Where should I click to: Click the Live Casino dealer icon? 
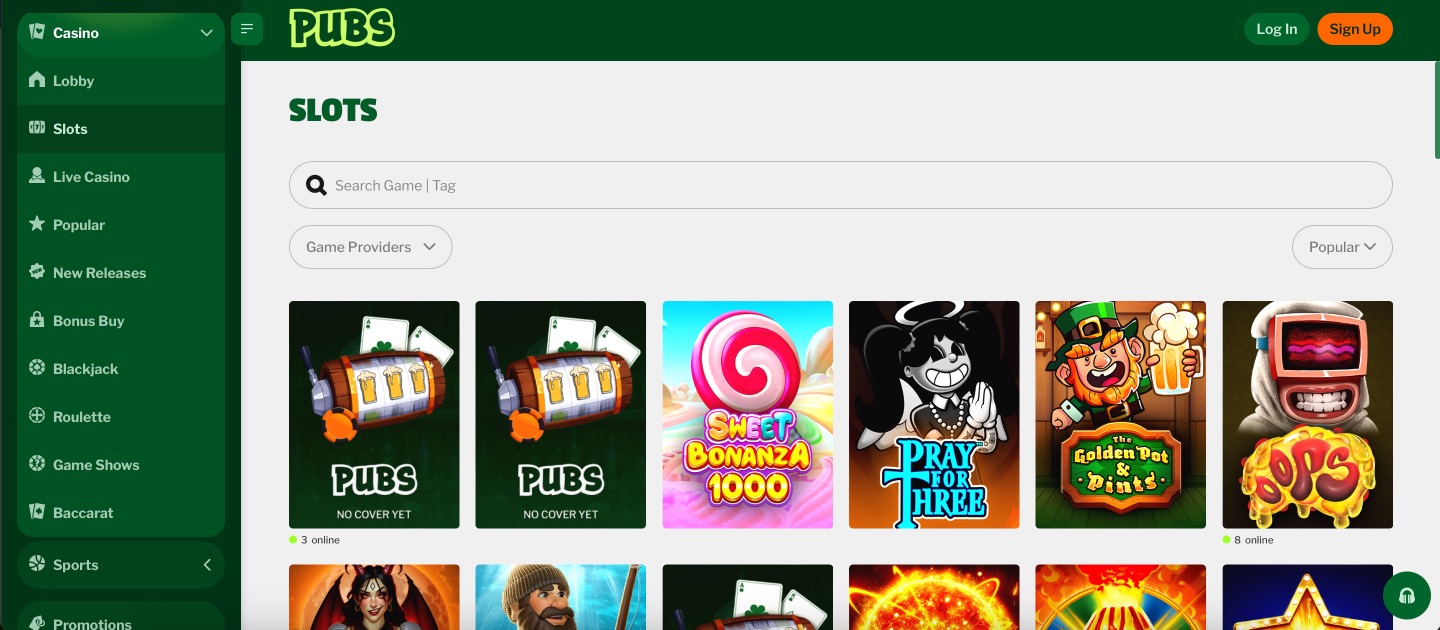pyautogui.click(x=37, y=176)
